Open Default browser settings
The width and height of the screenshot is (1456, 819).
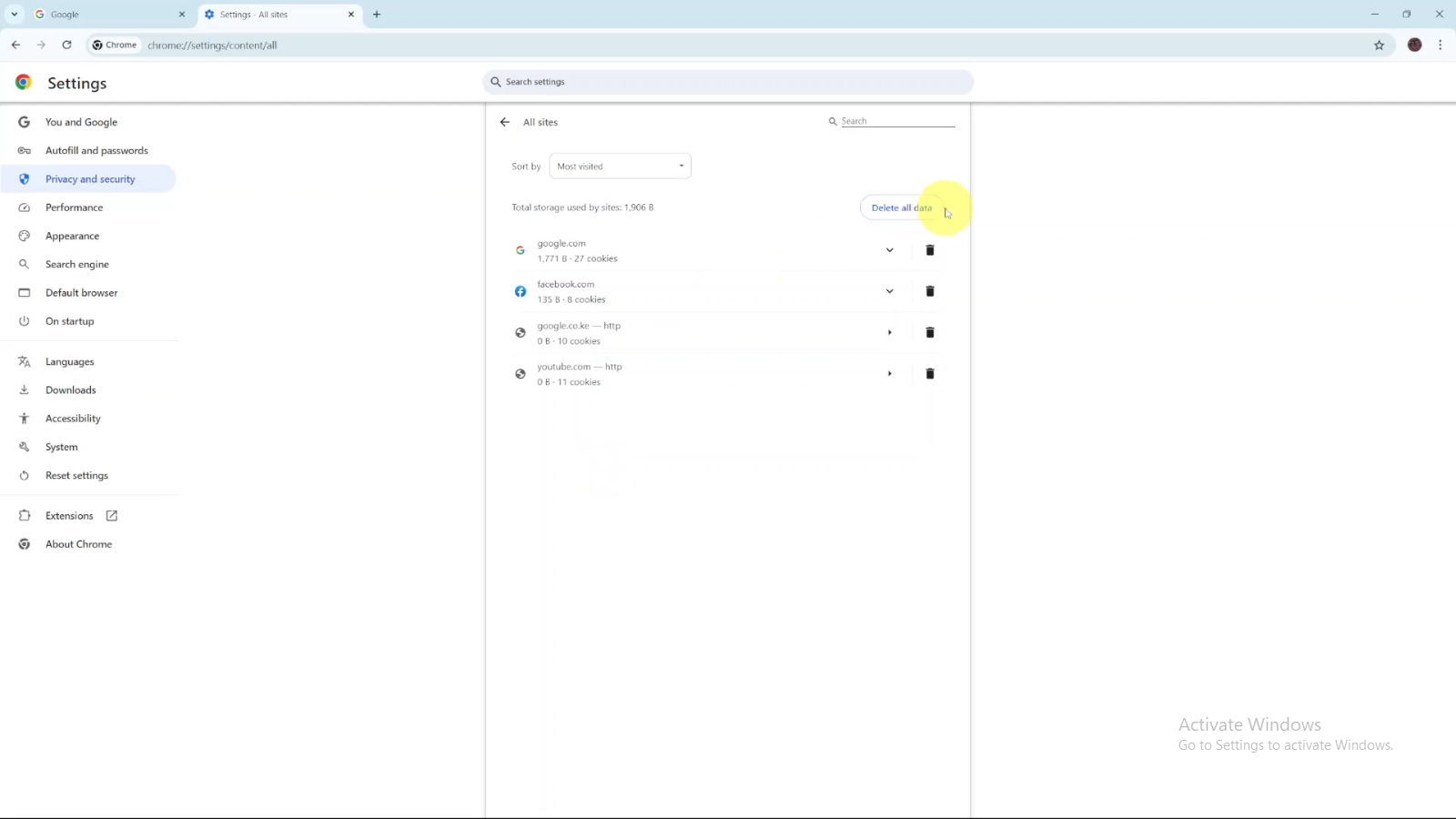coord(88,293)
